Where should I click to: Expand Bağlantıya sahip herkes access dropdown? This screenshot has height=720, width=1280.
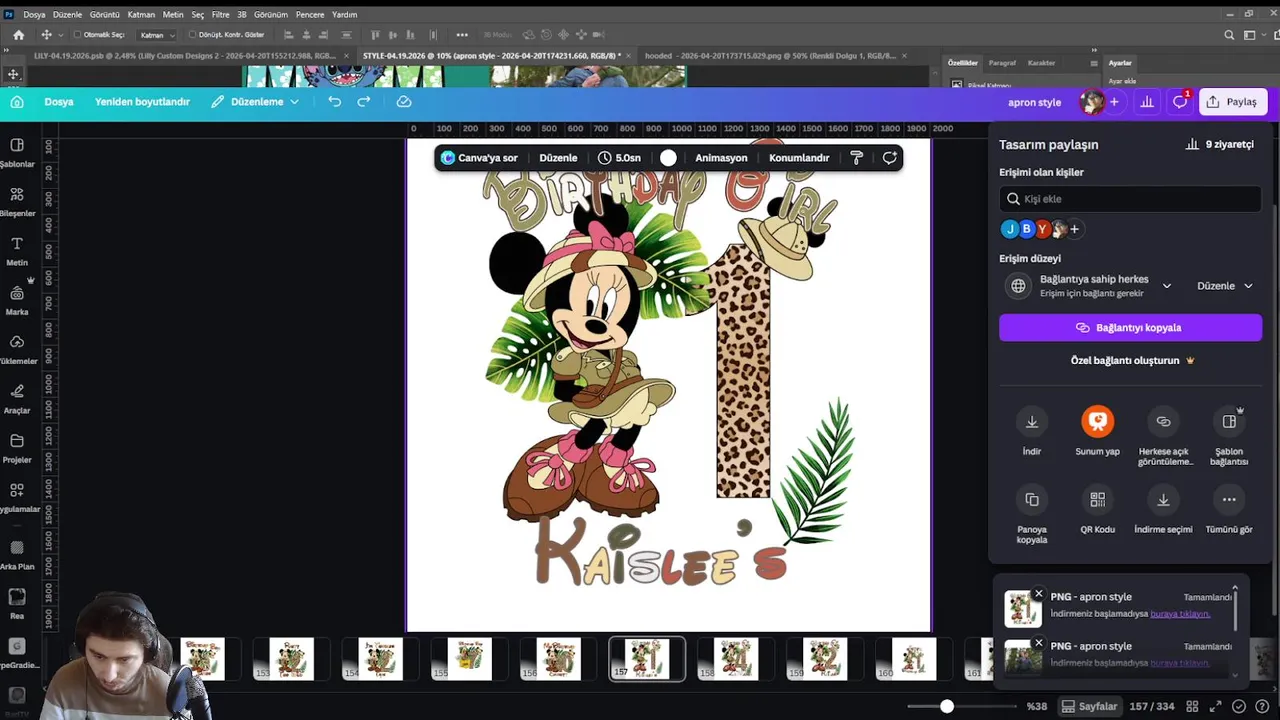(x=1166, y=286)
